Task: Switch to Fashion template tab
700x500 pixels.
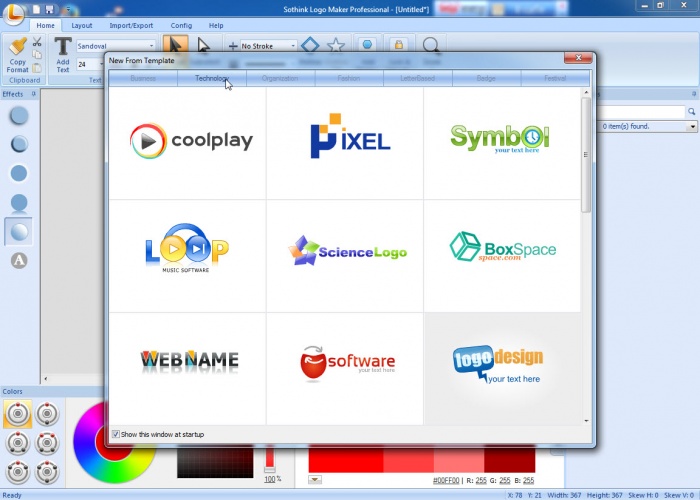Action: [x=349, y=78]
